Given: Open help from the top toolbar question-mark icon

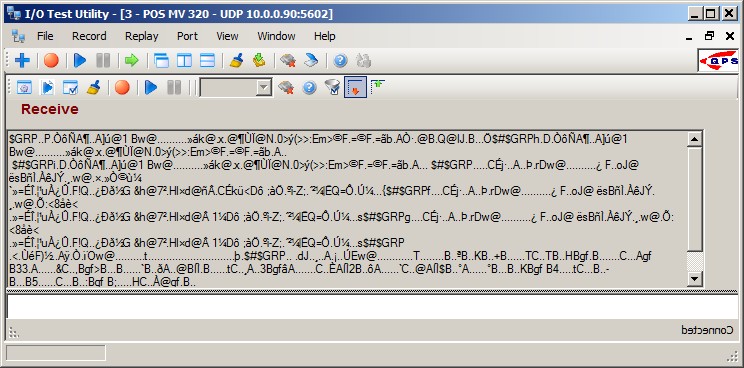Looking at the screenshot, I should click(340, 60).
